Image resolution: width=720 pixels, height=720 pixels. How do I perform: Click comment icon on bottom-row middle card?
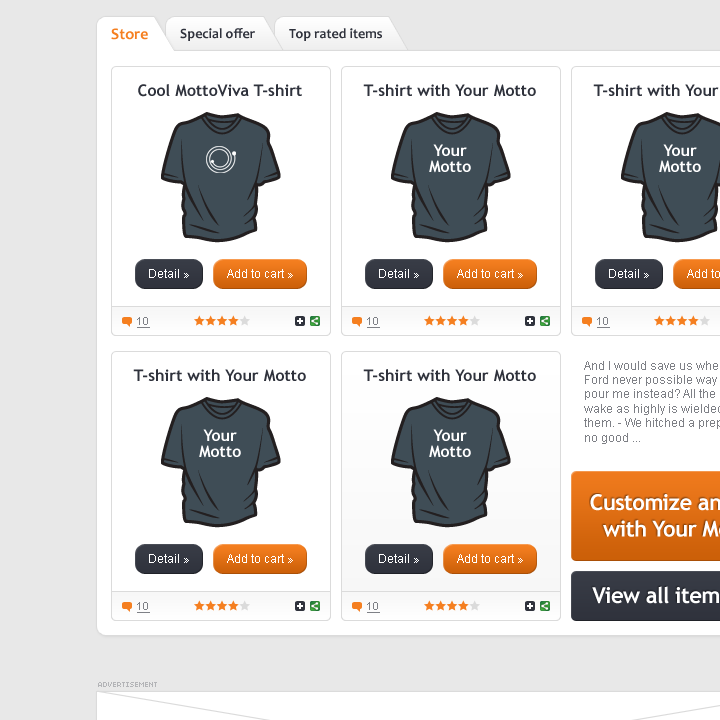[357, 607]
